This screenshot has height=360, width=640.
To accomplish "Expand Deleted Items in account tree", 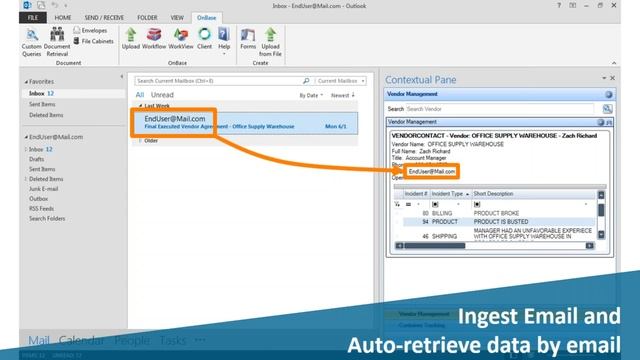I will tap(26, 179).
